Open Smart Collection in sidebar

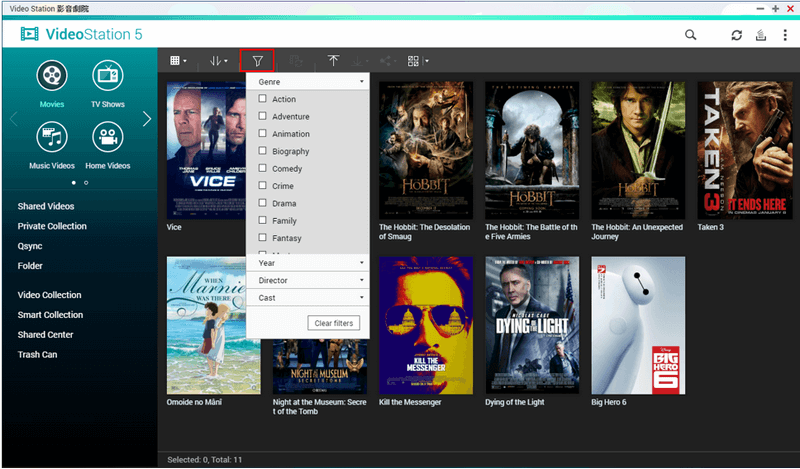tap(51, 315)
